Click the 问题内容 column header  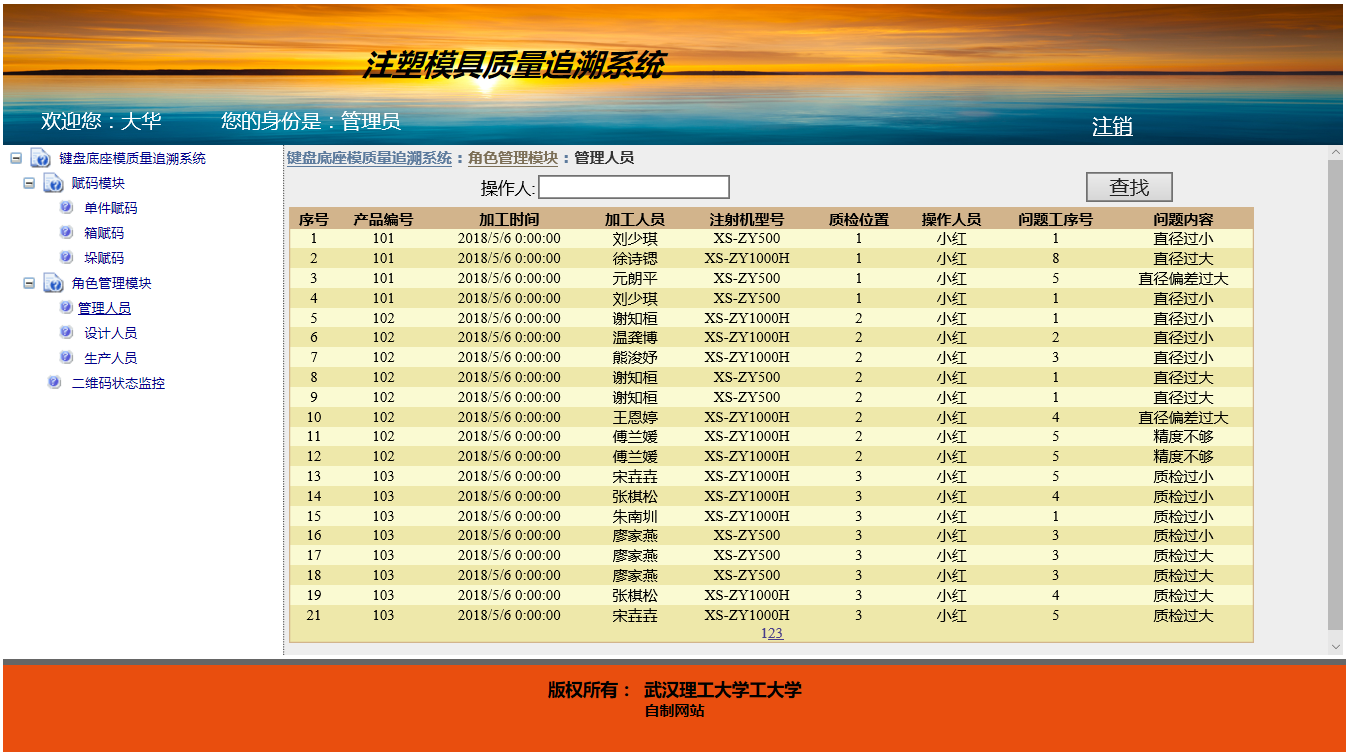click(1183, 219)
